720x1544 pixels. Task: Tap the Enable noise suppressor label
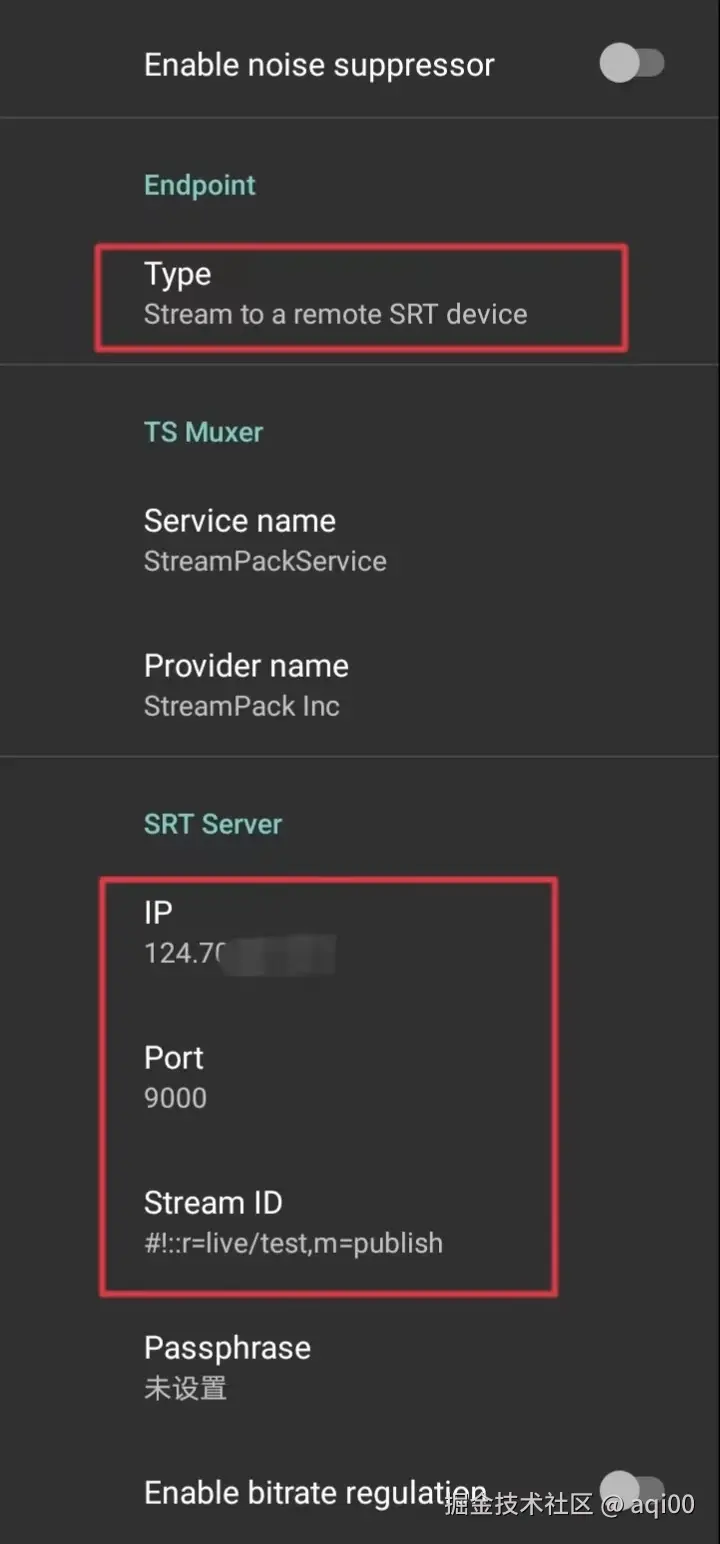pos(319,65)
